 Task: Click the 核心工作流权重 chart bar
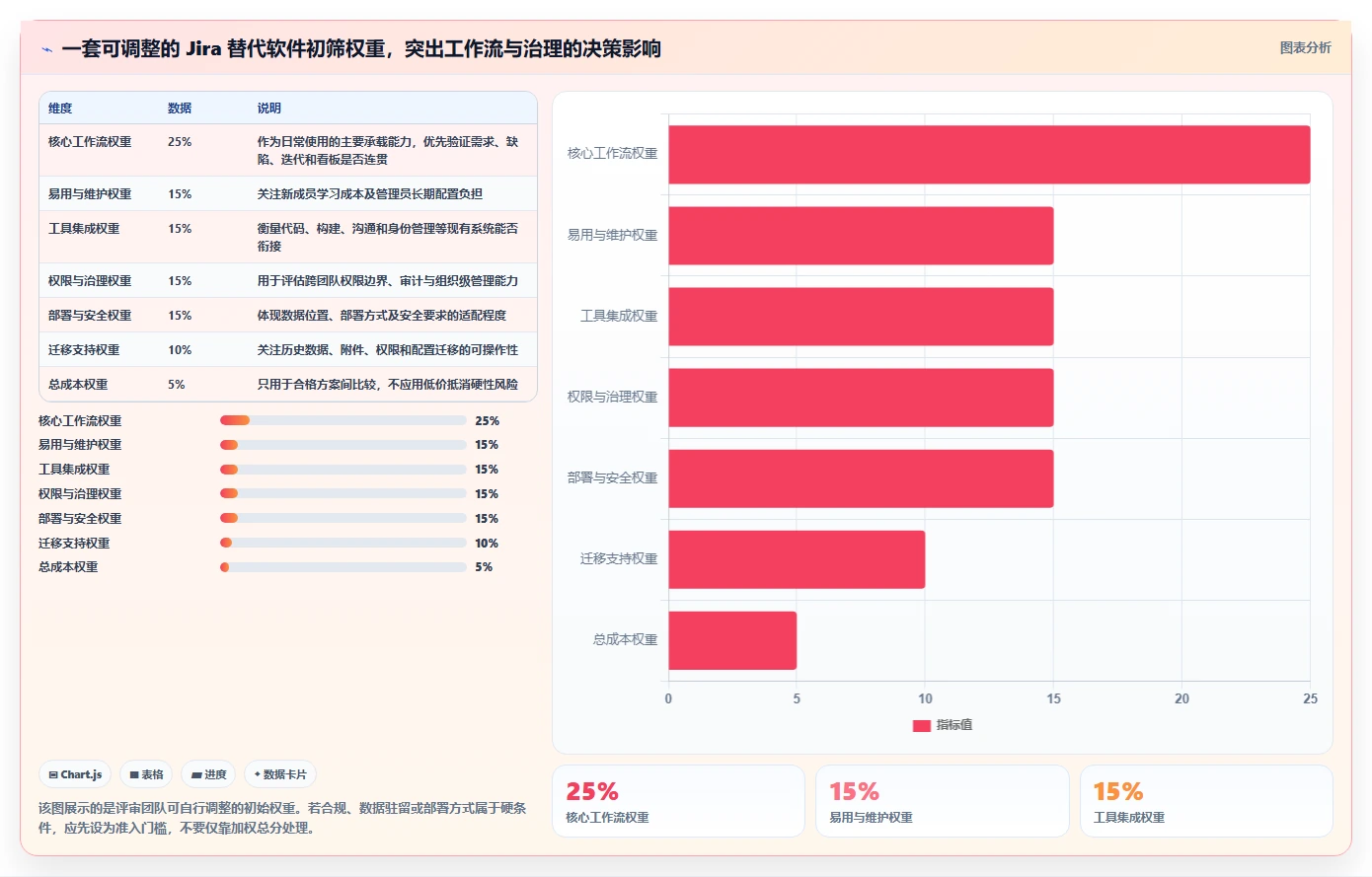[989, 155]
